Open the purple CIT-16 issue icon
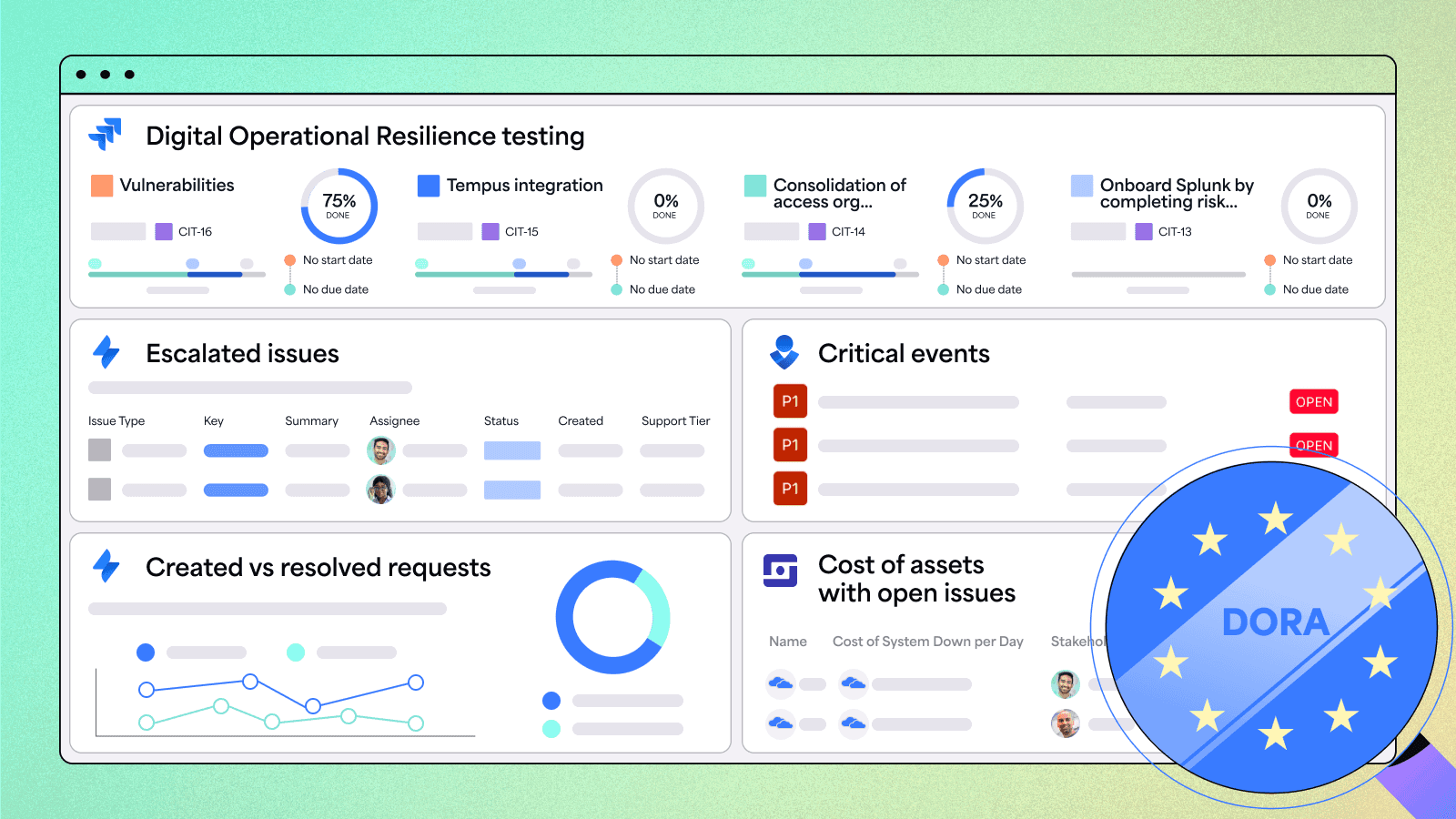The height and width of the screenshot is (819, 1456). (x=164, y=231)
